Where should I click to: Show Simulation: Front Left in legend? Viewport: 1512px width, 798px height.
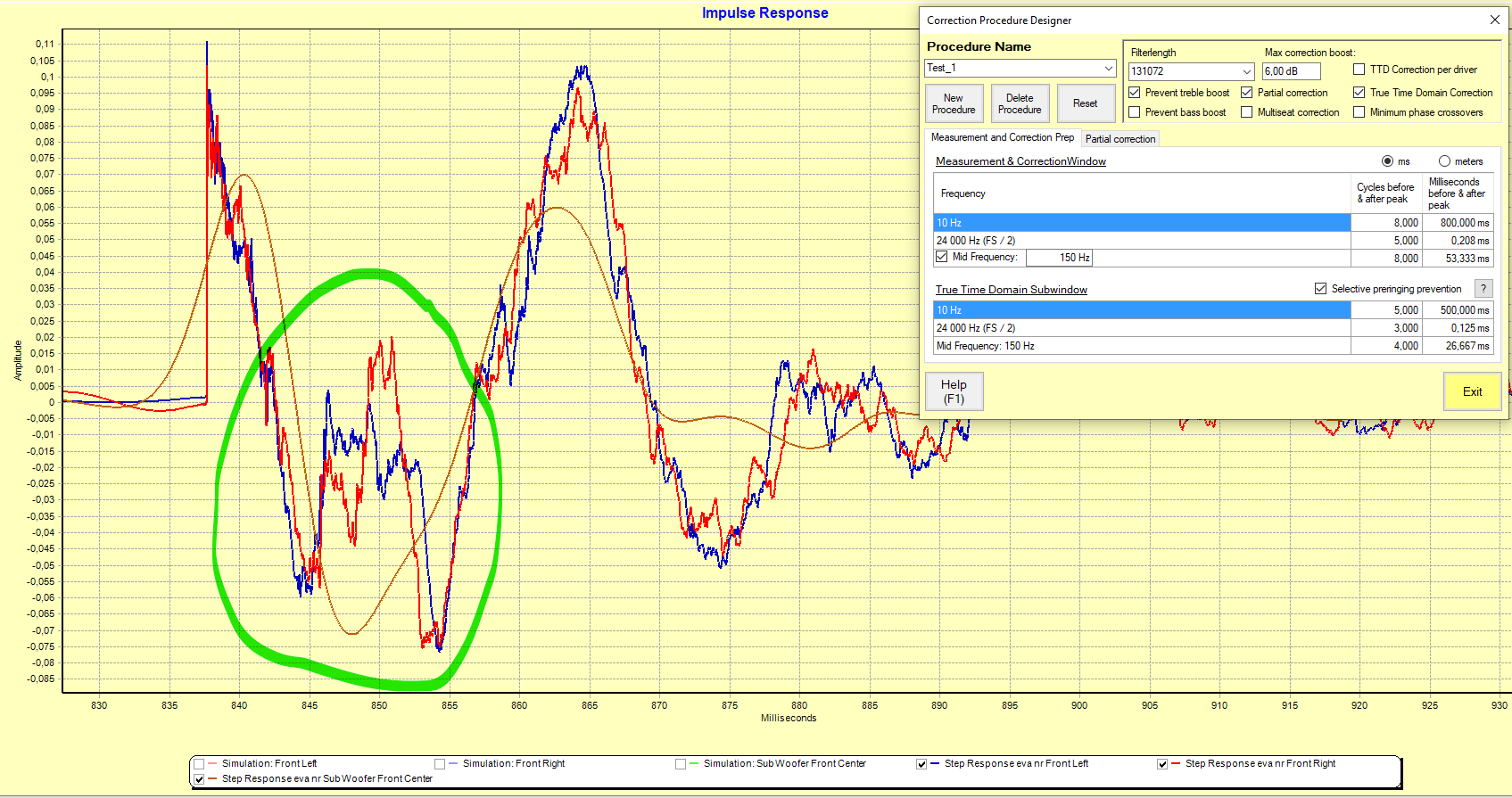[199, 764]
